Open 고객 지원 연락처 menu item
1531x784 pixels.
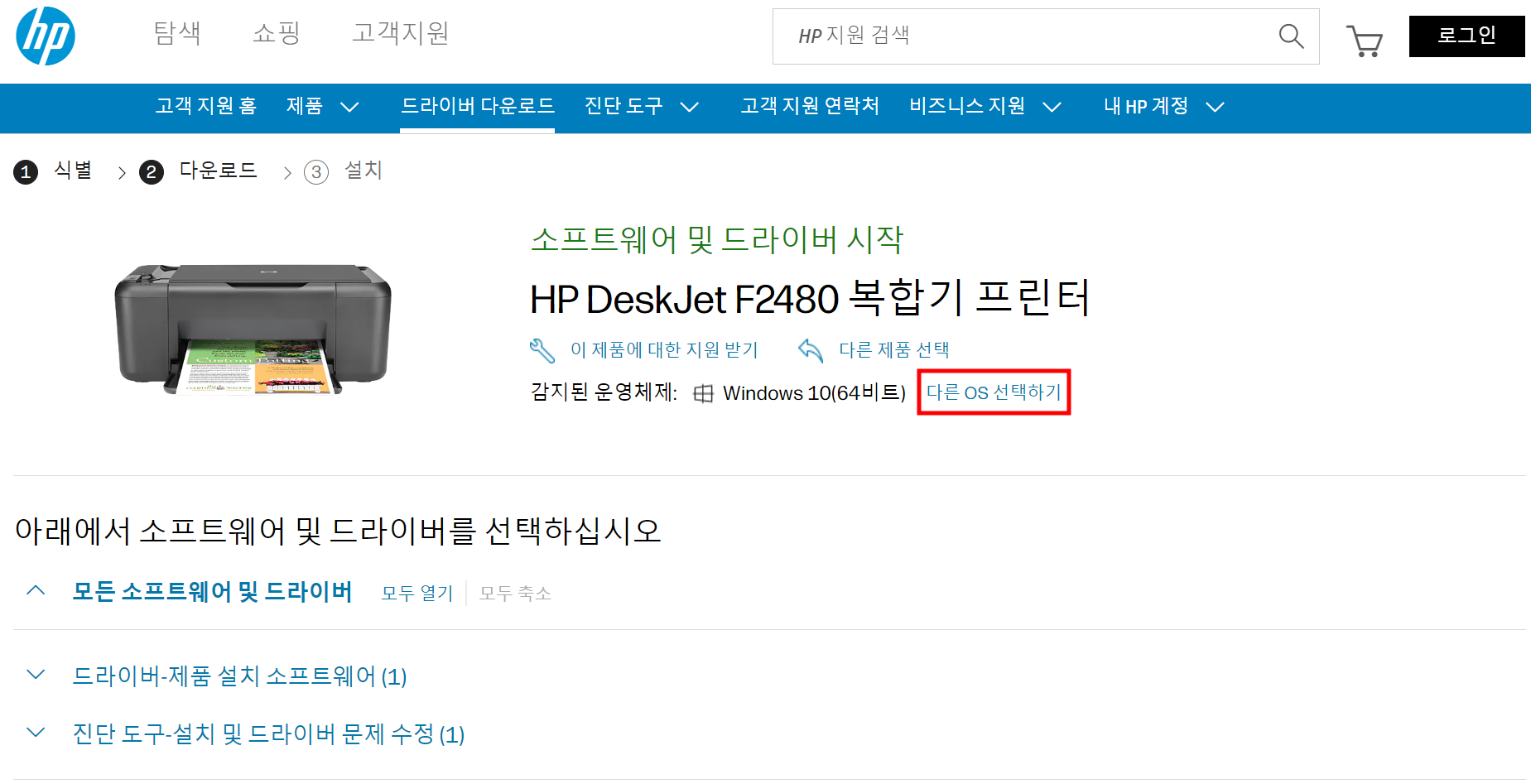point(810,106)
